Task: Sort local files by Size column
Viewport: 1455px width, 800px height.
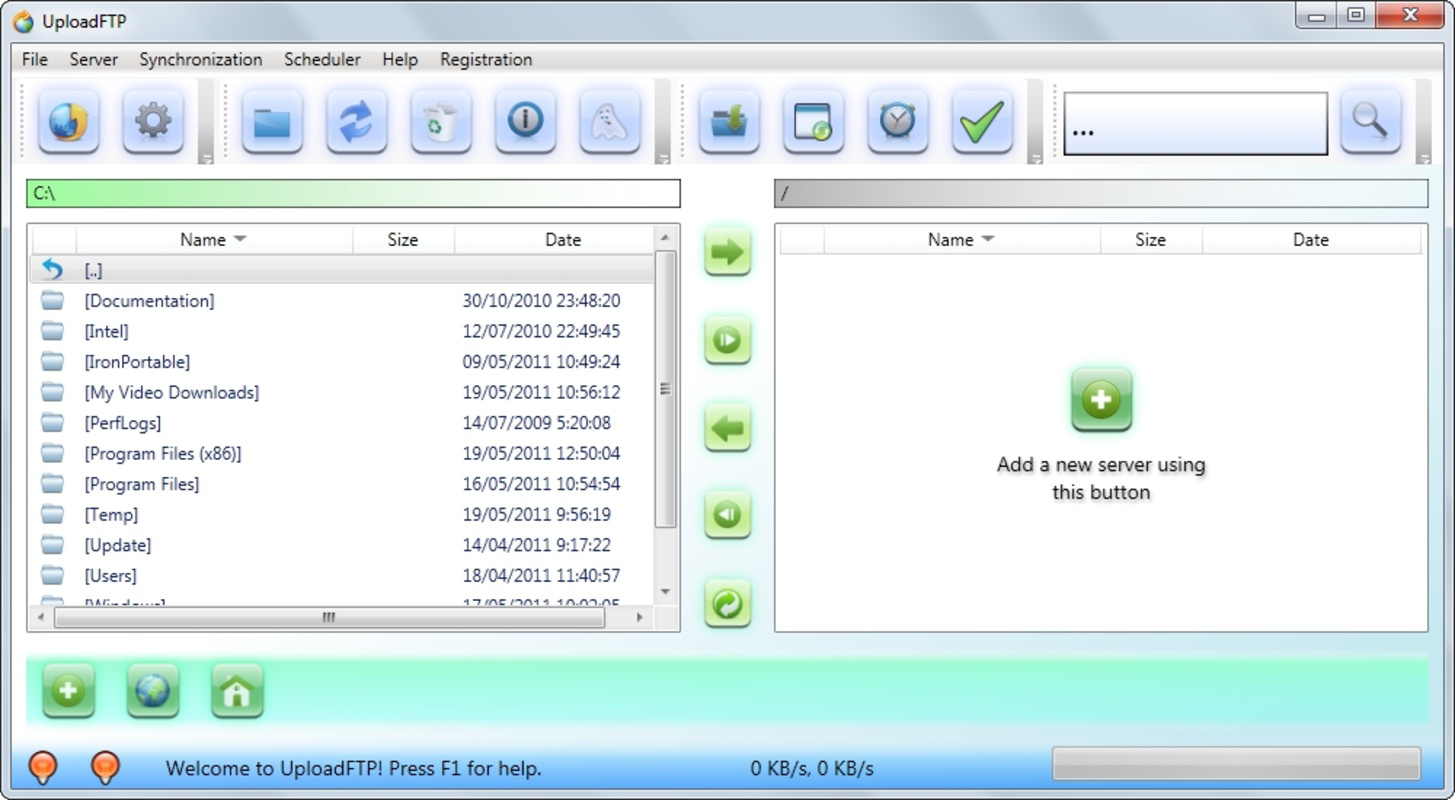Action: click(x=403, y=240)
